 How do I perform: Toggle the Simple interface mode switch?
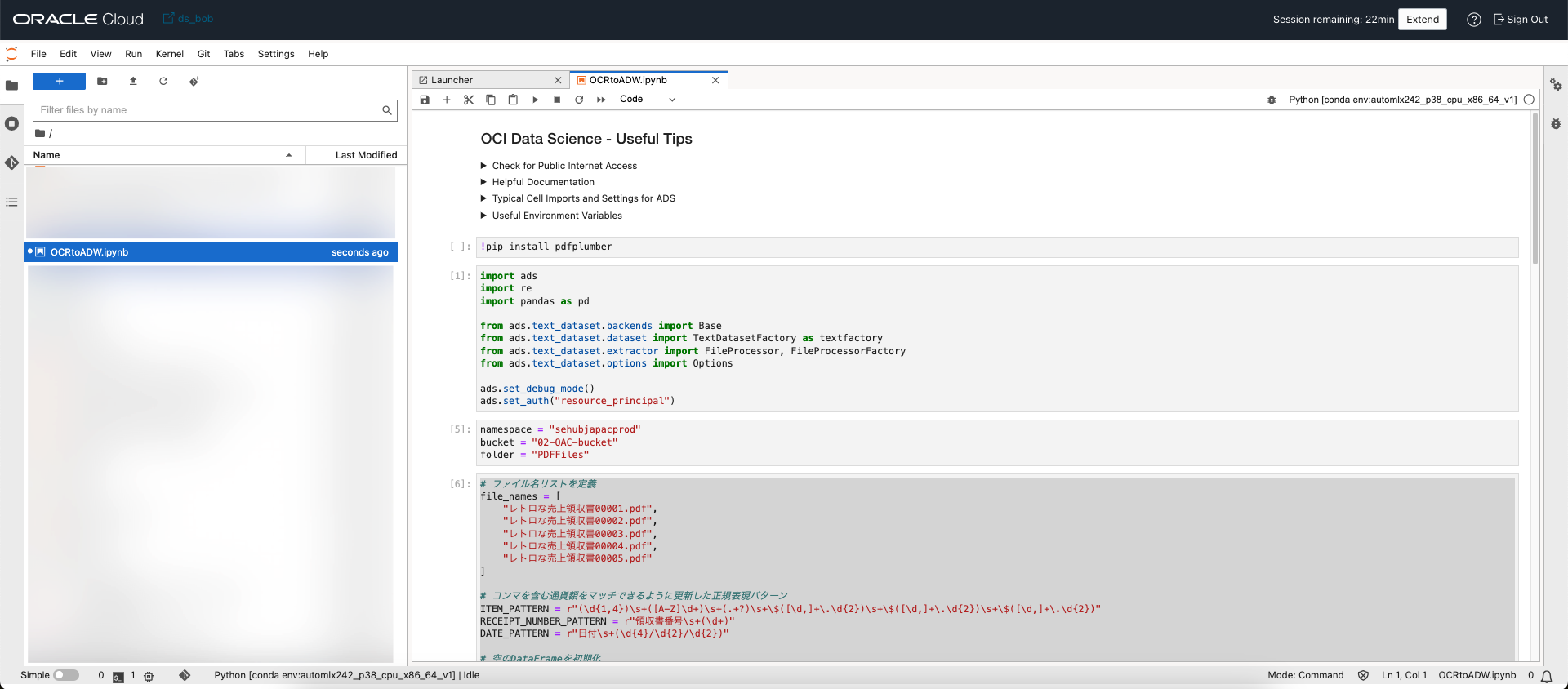click(66, 675)
